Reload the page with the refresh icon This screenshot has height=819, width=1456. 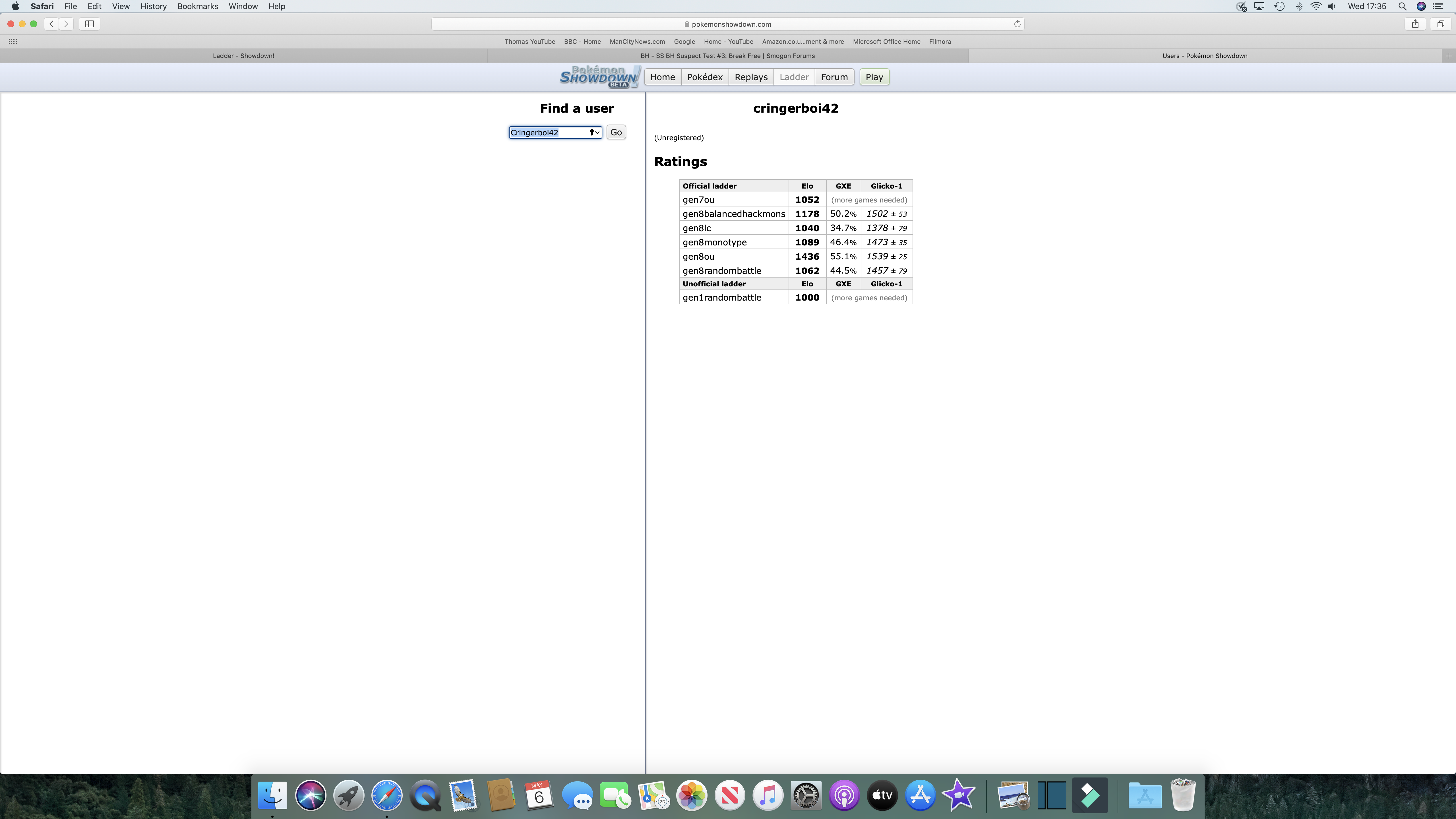(1017, 24)
